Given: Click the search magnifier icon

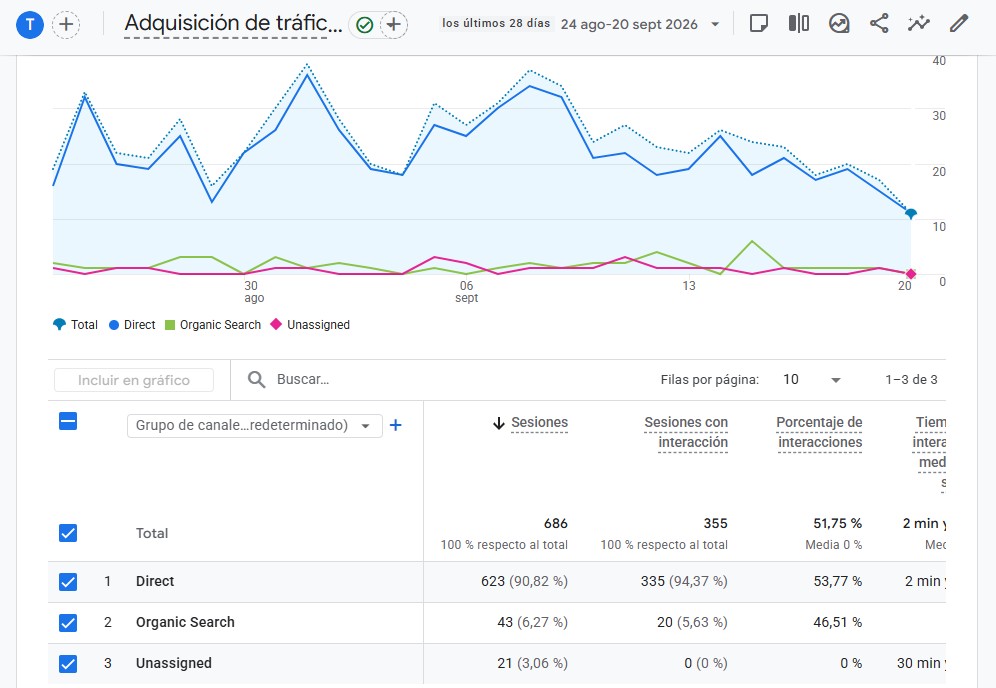Looking at the screenshot, I should [x=256, y=379].
